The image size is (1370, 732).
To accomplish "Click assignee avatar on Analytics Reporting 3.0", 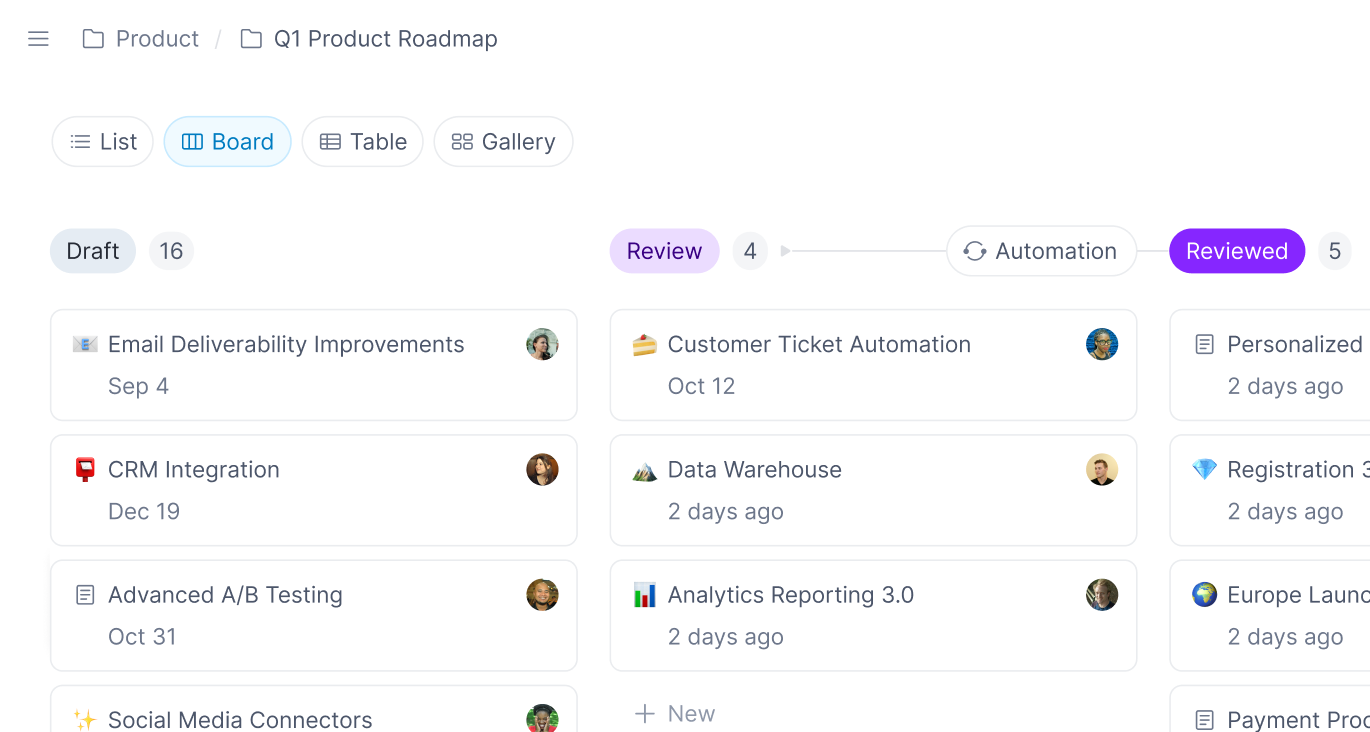I will click(1102, 595).
